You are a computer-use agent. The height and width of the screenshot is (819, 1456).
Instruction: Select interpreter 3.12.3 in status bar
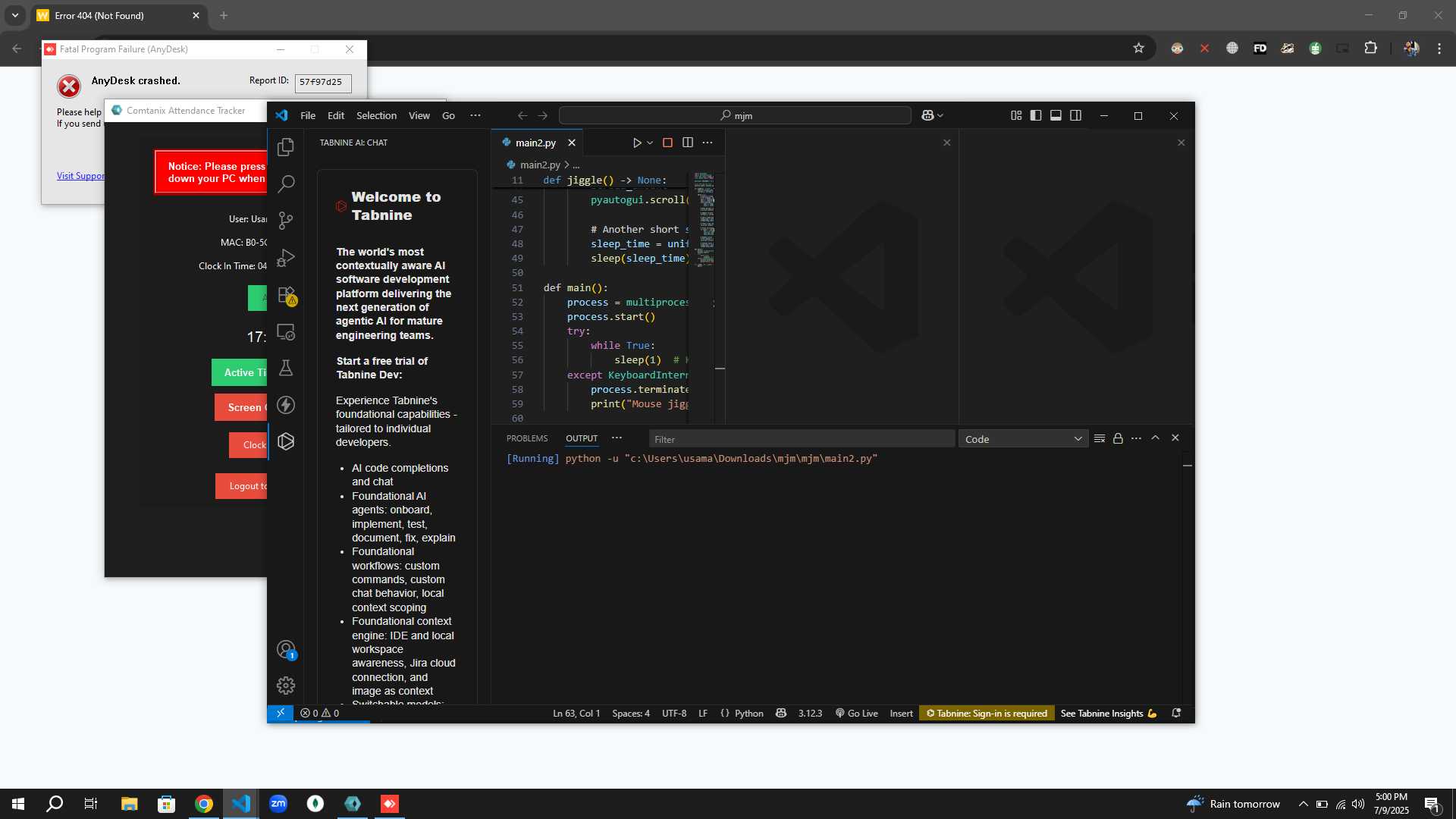(x=810, y=713)
